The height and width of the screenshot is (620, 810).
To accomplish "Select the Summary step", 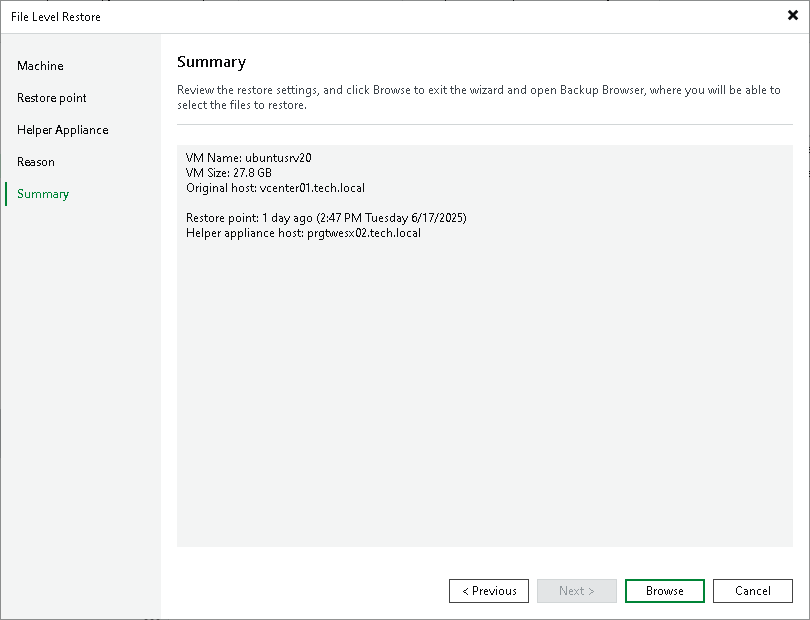I will pyautogui.click(x=43, y=194).
